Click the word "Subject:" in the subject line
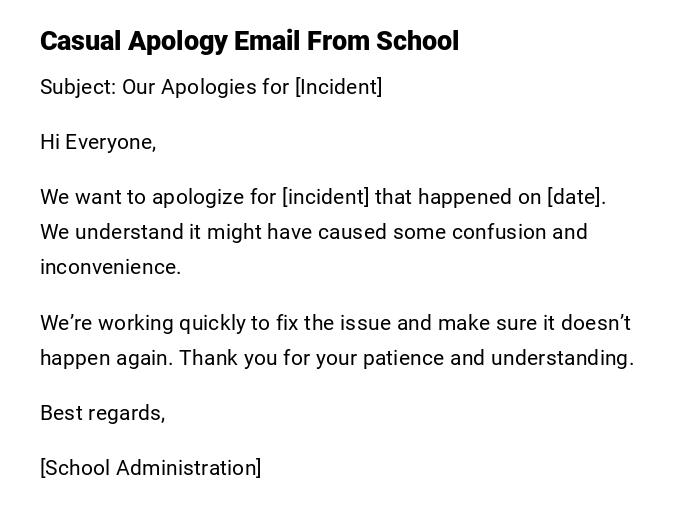700x530 pixels. click(x=78, y=87)
